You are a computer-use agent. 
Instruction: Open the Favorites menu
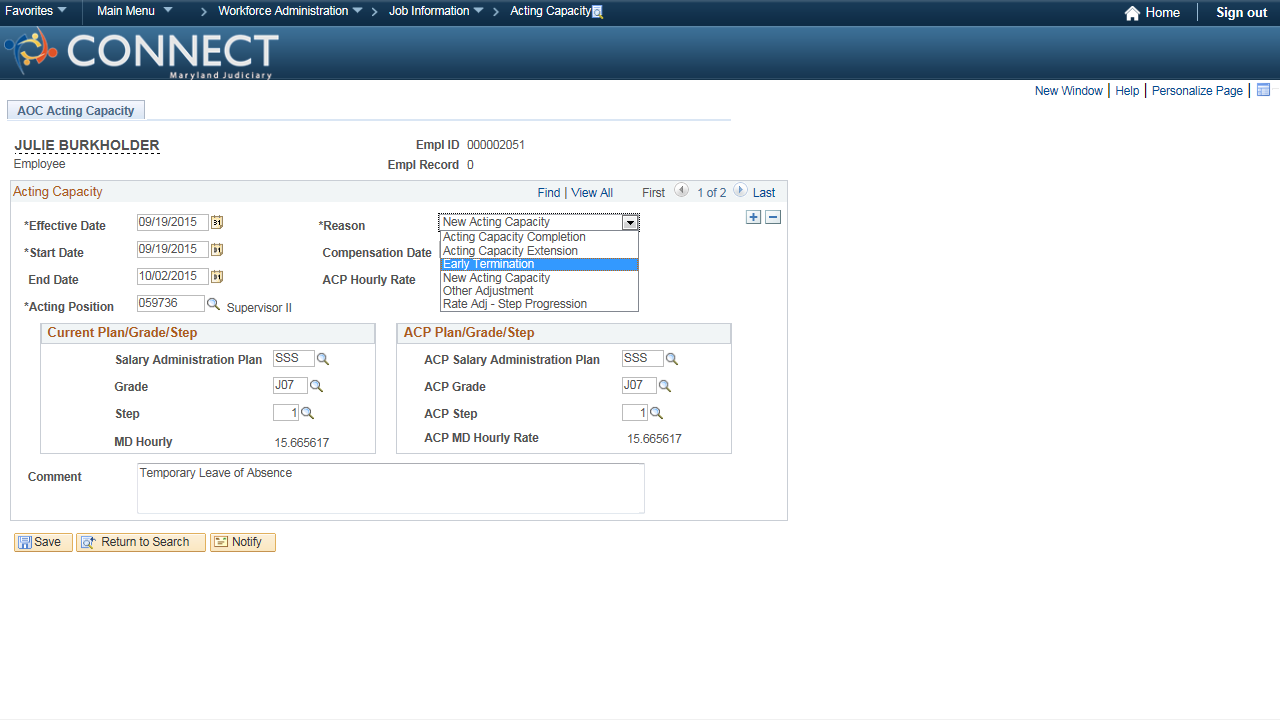(x=36, y=11)
